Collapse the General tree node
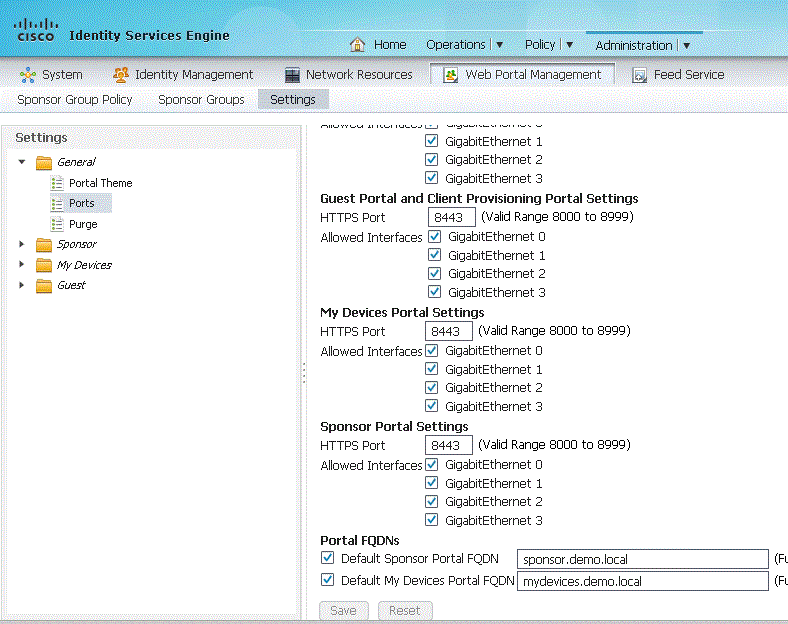This screenshot has height=624, width=788. [22, 162]
